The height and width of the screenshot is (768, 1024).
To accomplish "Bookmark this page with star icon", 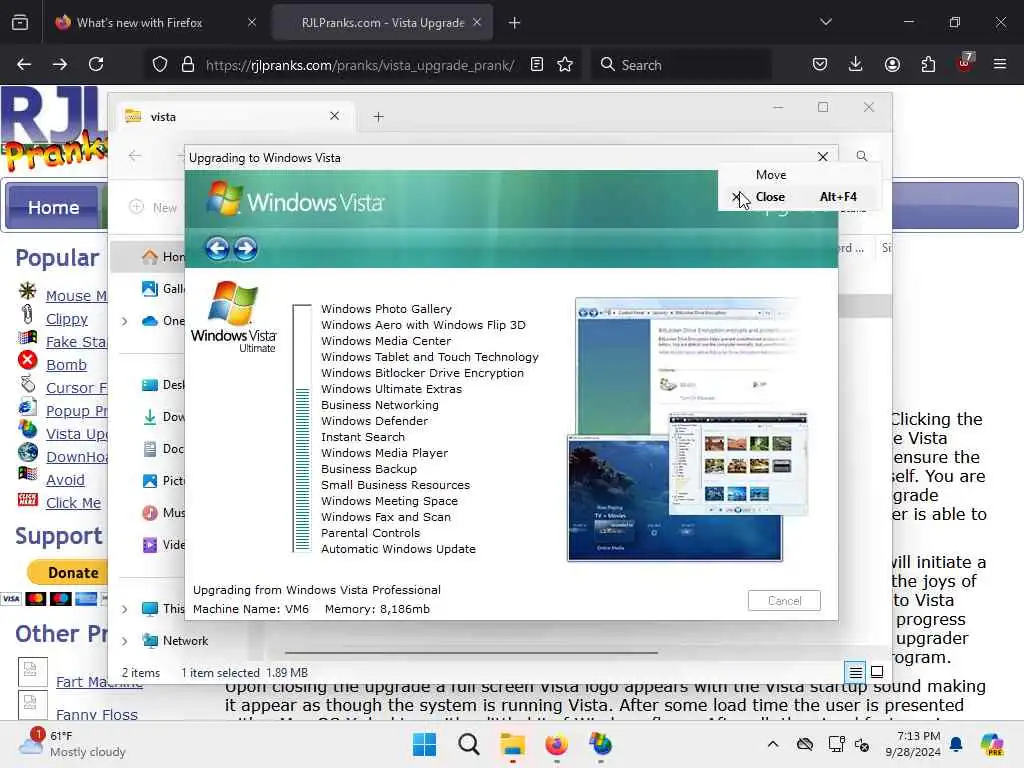I will pos(565,65).
